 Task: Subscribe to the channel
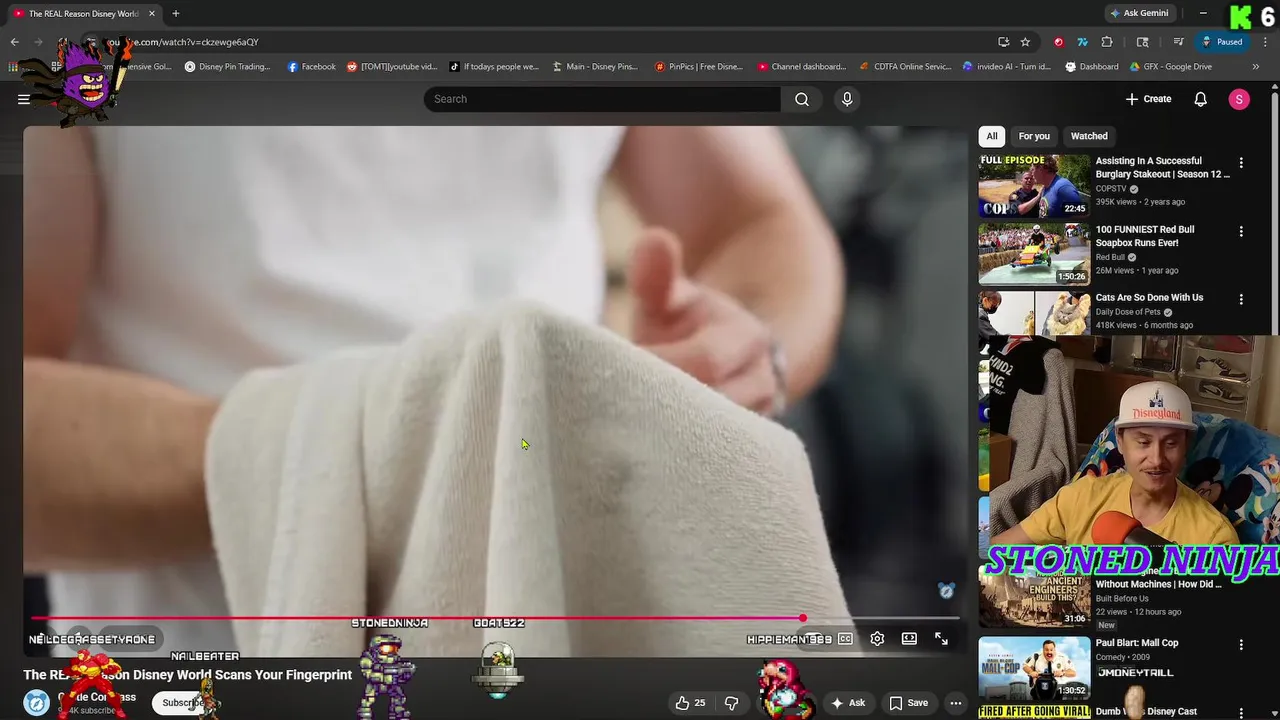coord(183,703)
